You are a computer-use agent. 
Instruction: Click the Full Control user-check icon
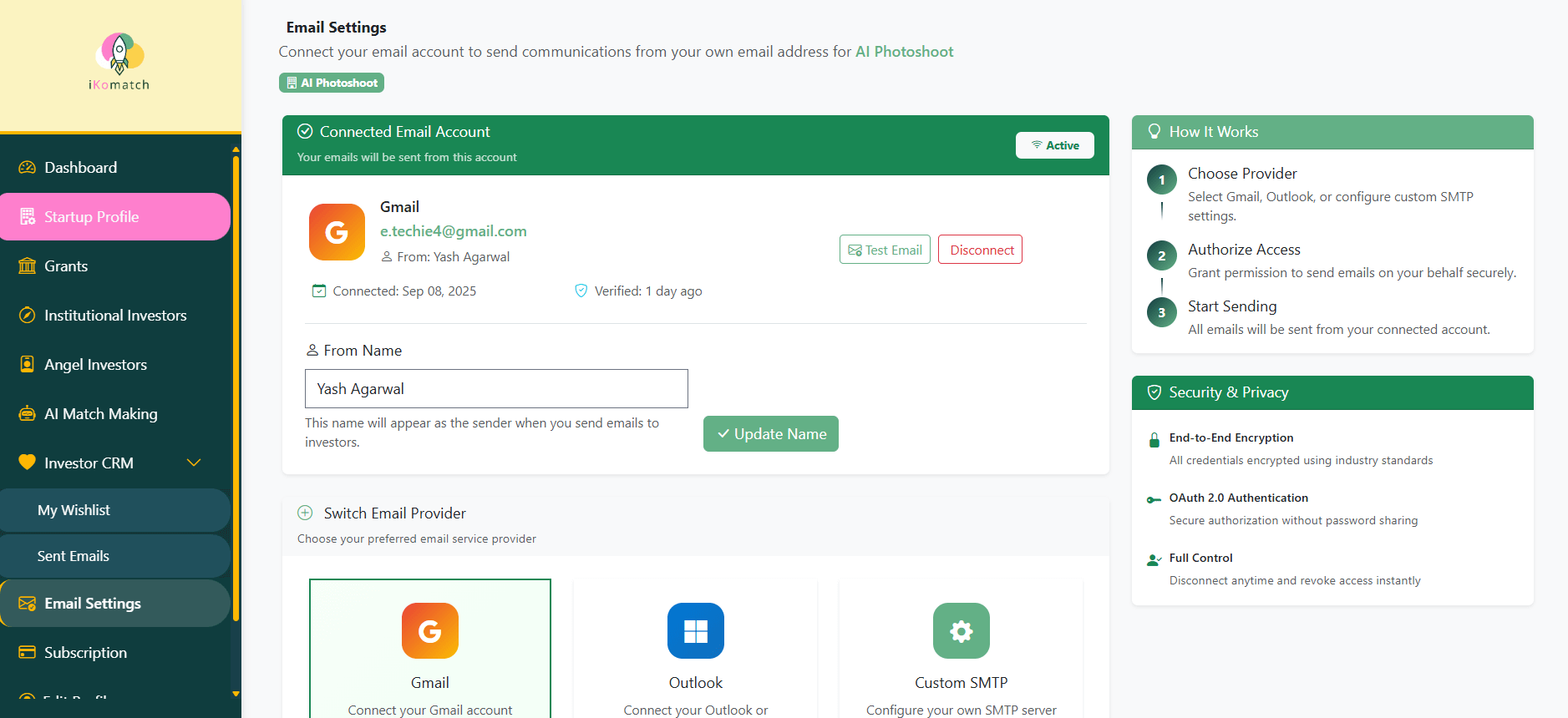(1154, 559)
